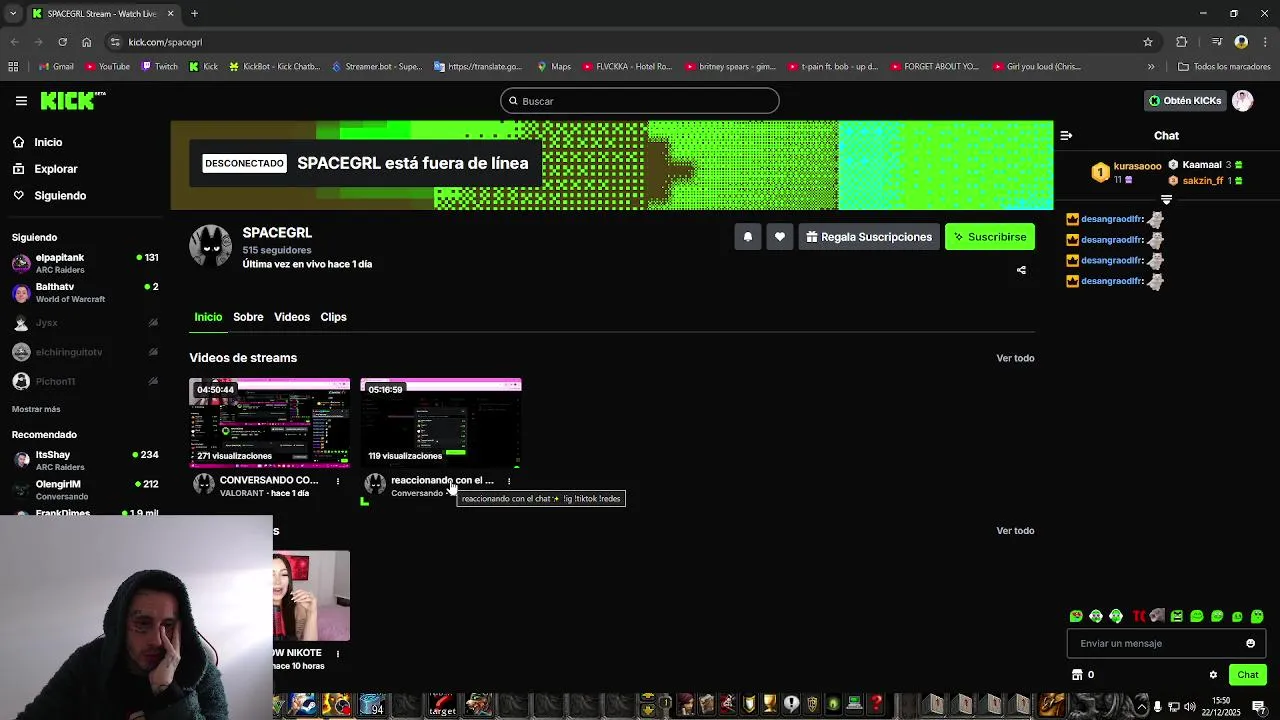The width and height of the screenshot is (1280, 720).
Task: Open options menu for reaccionando video
Action: point(508,481)
